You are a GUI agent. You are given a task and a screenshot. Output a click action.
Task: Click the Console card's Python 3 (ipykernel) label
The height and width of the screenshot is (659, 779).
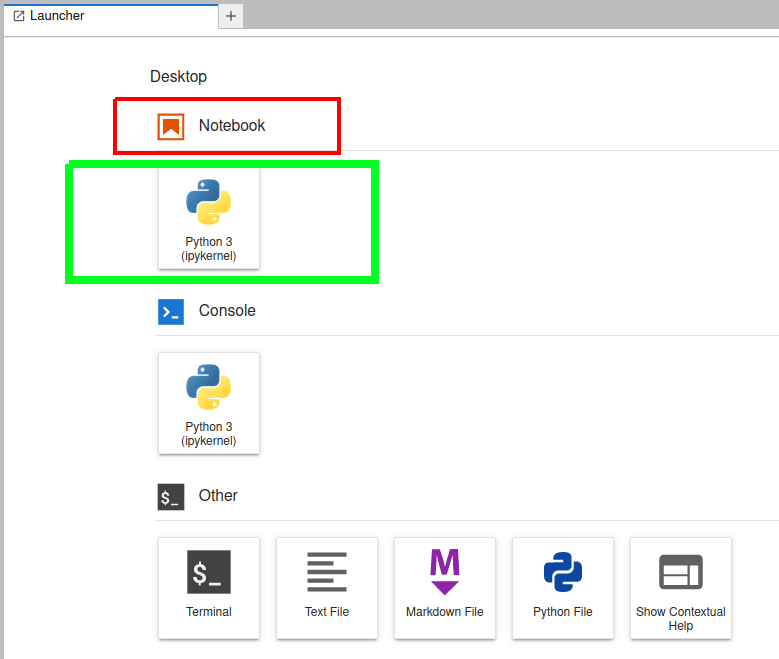coord(209,434)
